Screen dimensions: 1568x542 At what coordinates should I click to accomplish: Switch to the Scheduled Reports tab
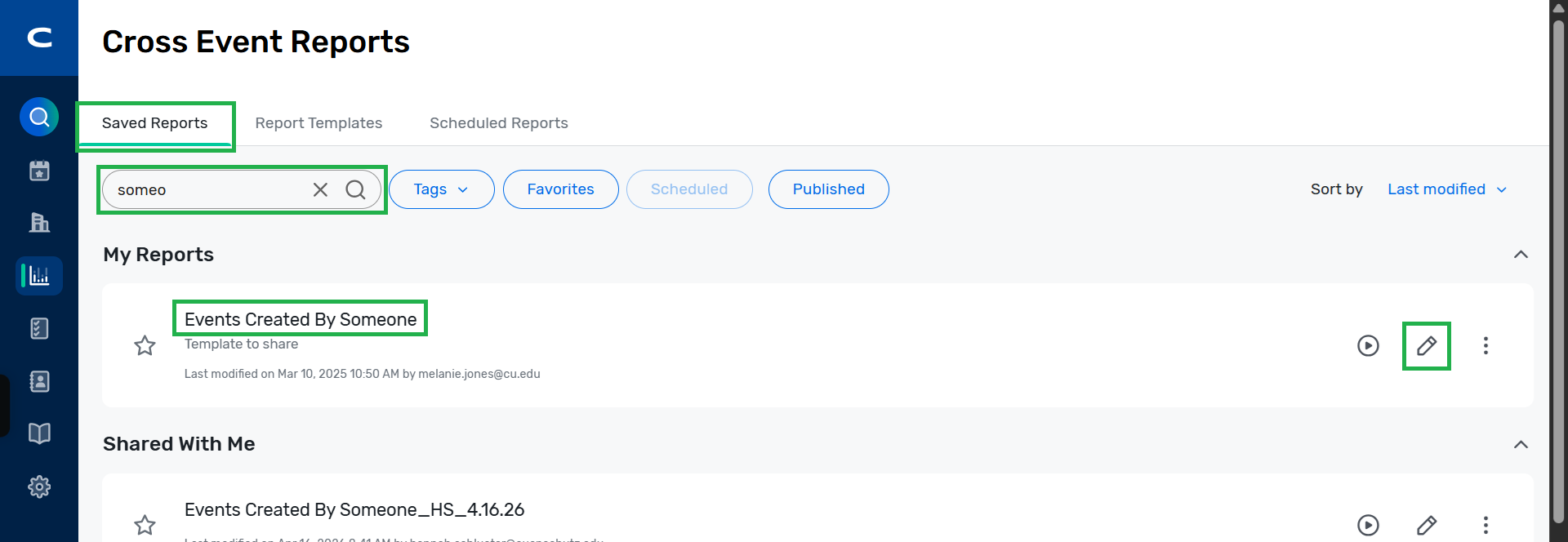point(499,123)
